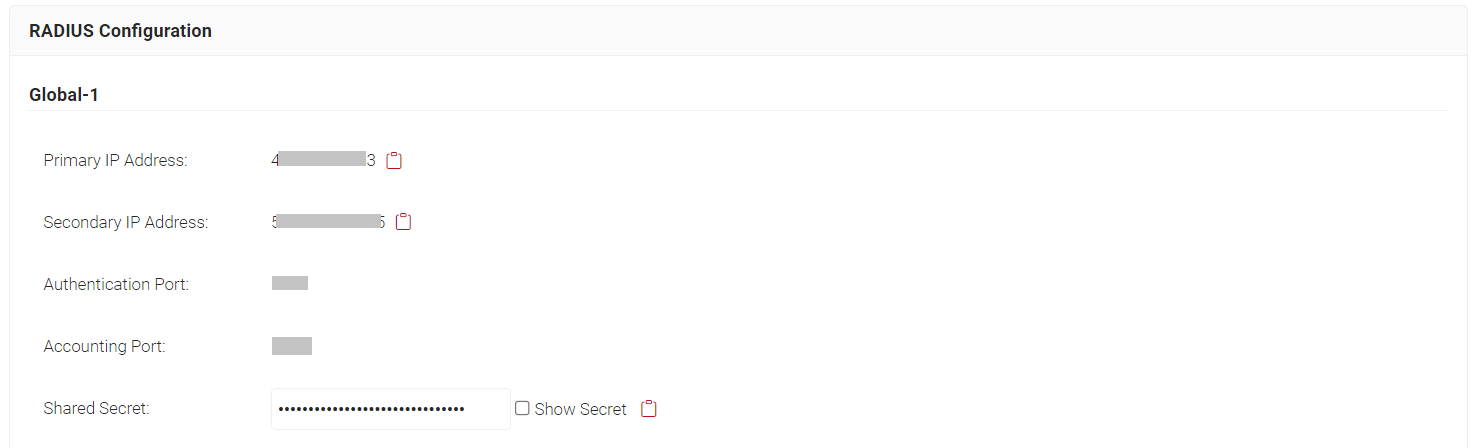This screenshot has width=1483, height=448.
Task: Copy the Secondary IP Address value
Action: tap(403, 222)
